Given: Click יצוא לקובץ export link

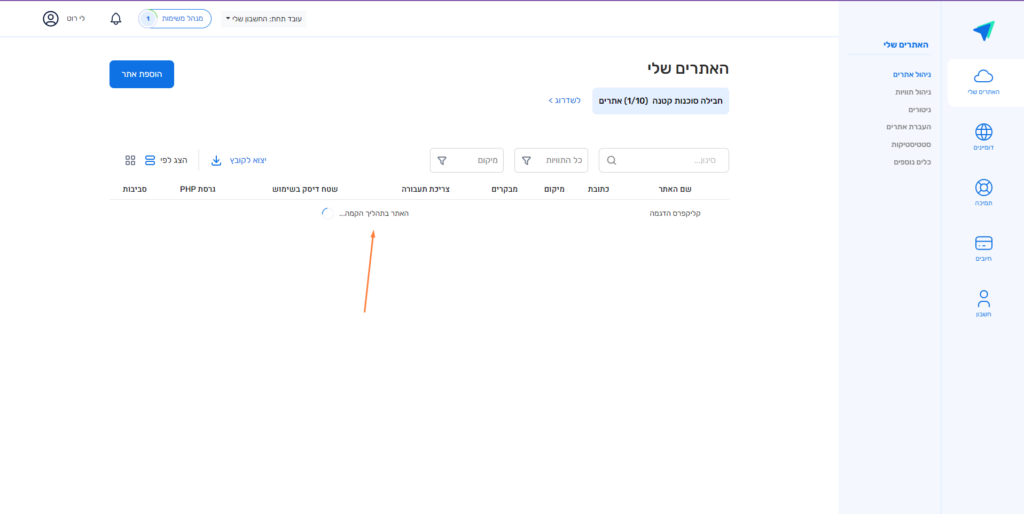Looking at the screenshot, I should click(x=248, y=160).
